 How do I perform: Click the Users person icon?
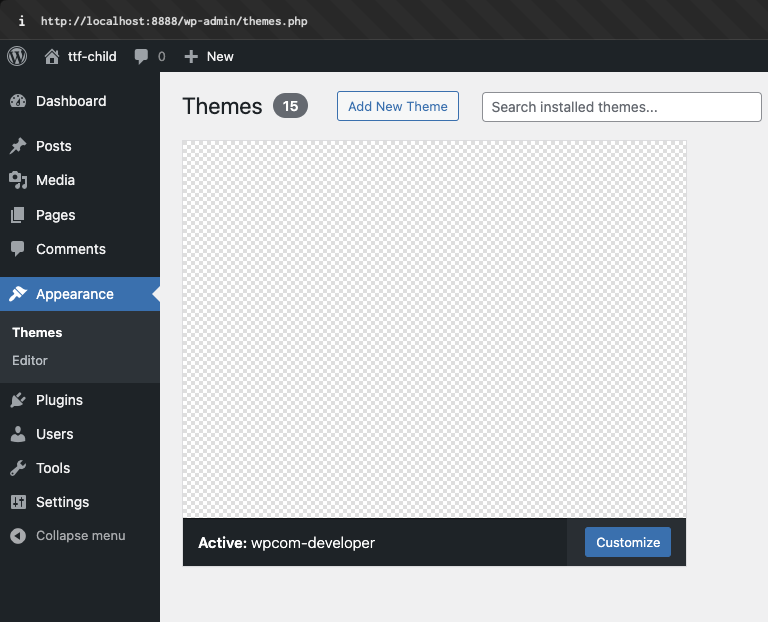point(18,434)
